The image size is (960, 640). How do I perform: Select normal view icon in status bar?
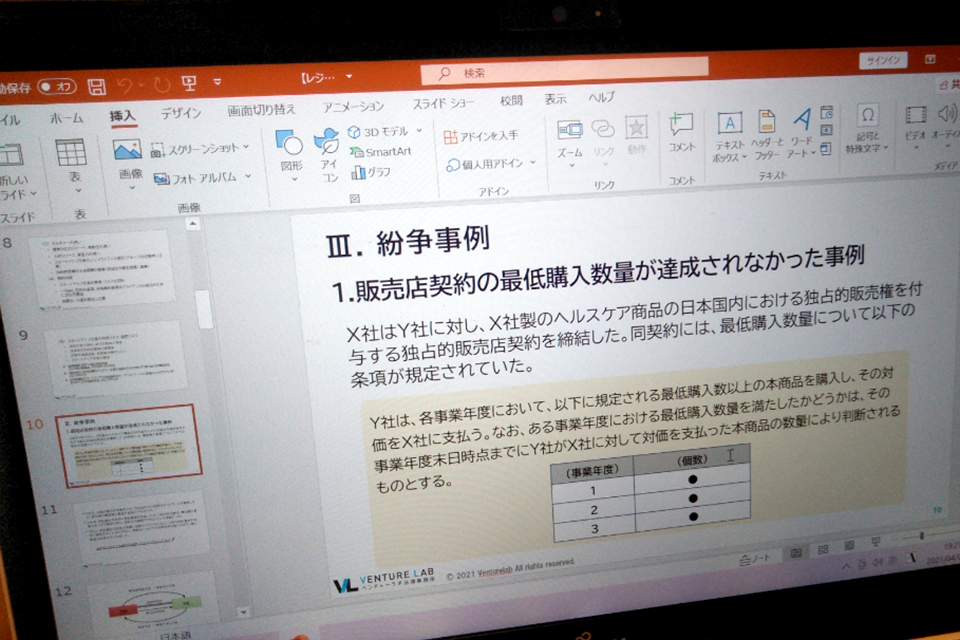[795, 554]
